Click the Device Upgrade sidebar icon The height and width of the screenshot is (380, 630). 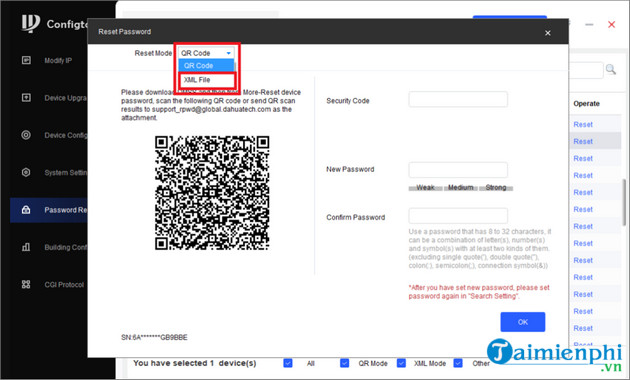tap(26, 98)
